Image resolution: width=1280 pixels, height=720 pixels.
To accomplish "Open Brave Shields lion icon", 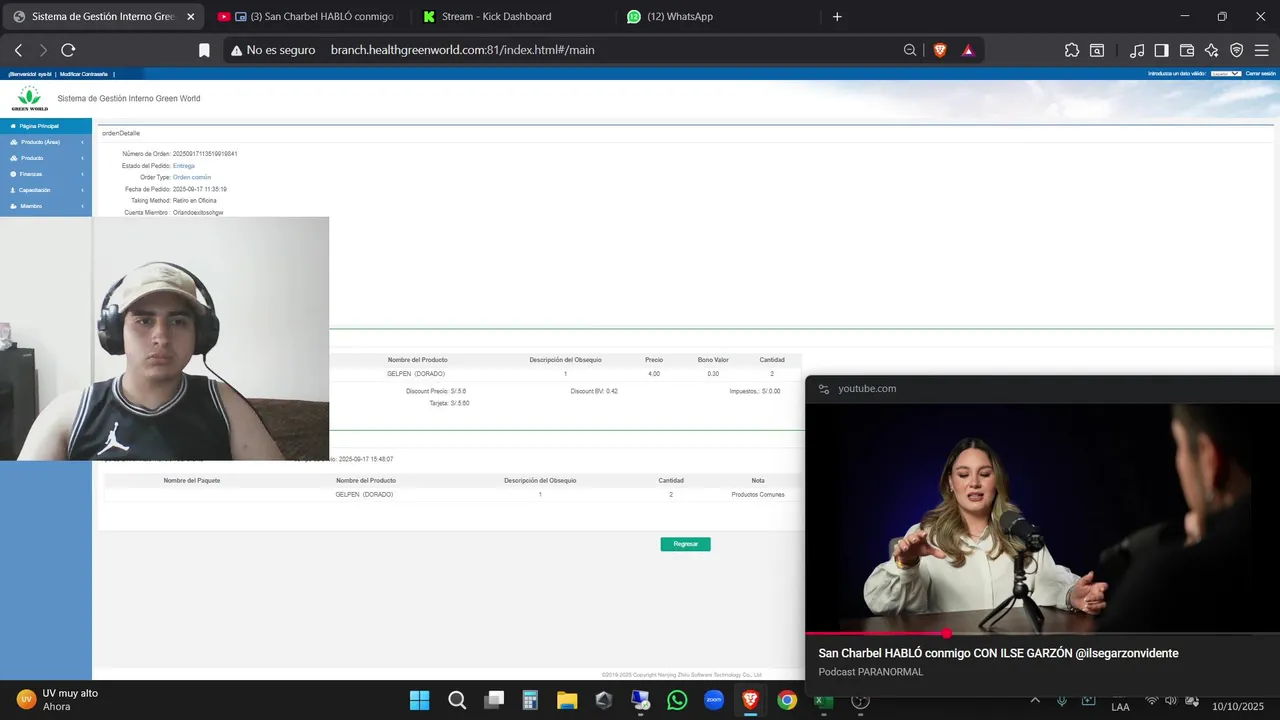I will (939, 50).
